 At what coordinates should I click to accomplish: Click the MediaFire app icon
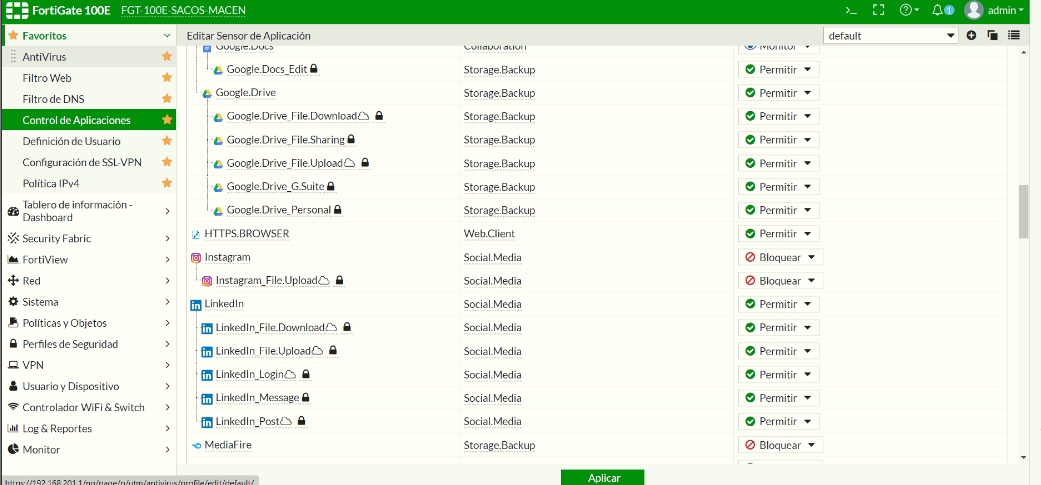pos(196,445)
